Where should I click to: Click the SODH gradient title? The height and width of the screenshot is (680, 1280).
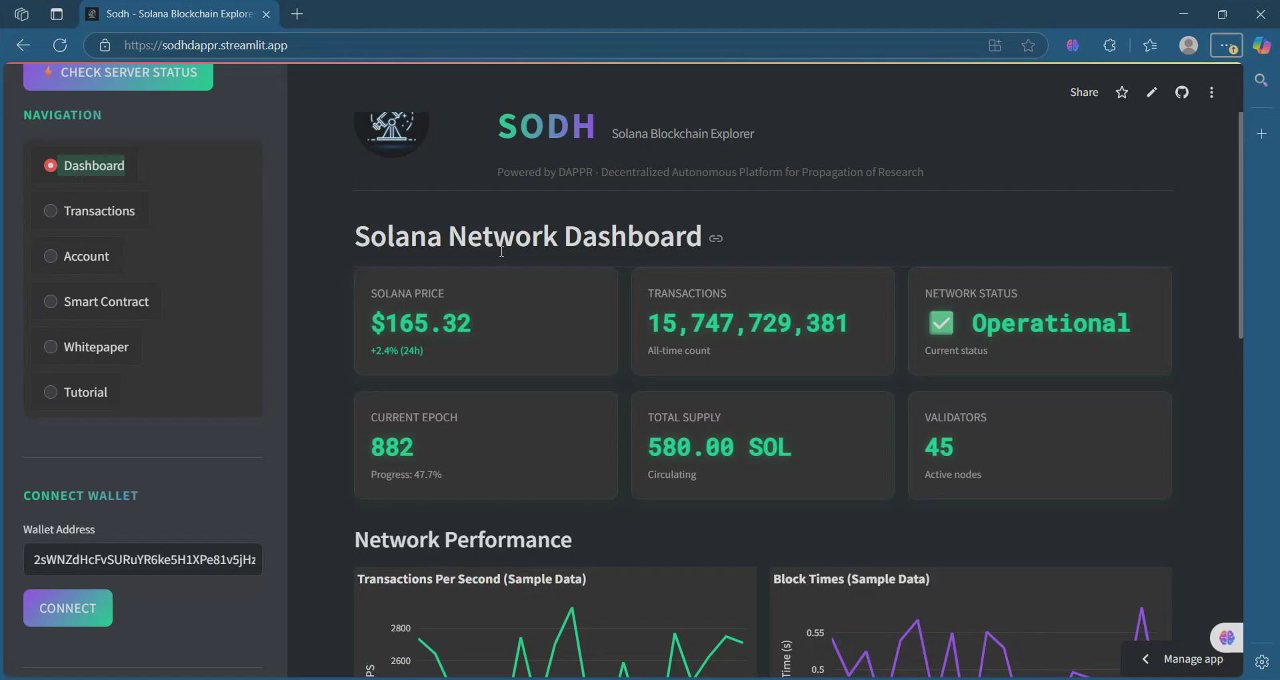click(x=546, y=127)
